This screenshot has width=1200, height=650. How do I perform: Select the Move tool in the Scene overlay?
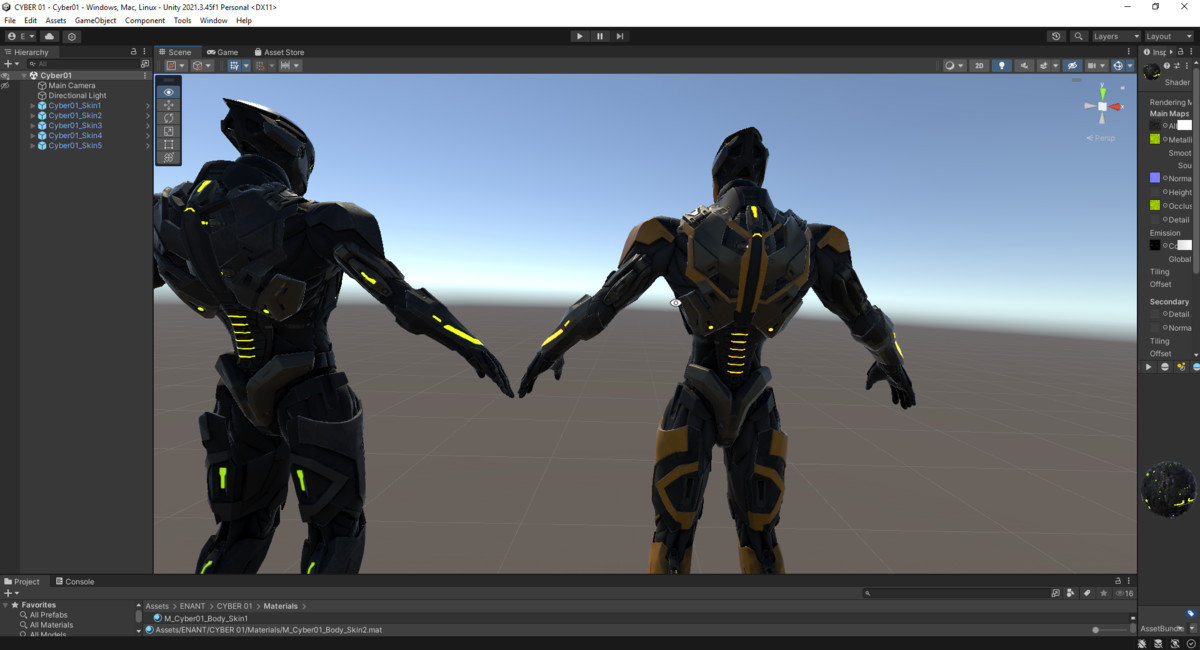(168, 104)
